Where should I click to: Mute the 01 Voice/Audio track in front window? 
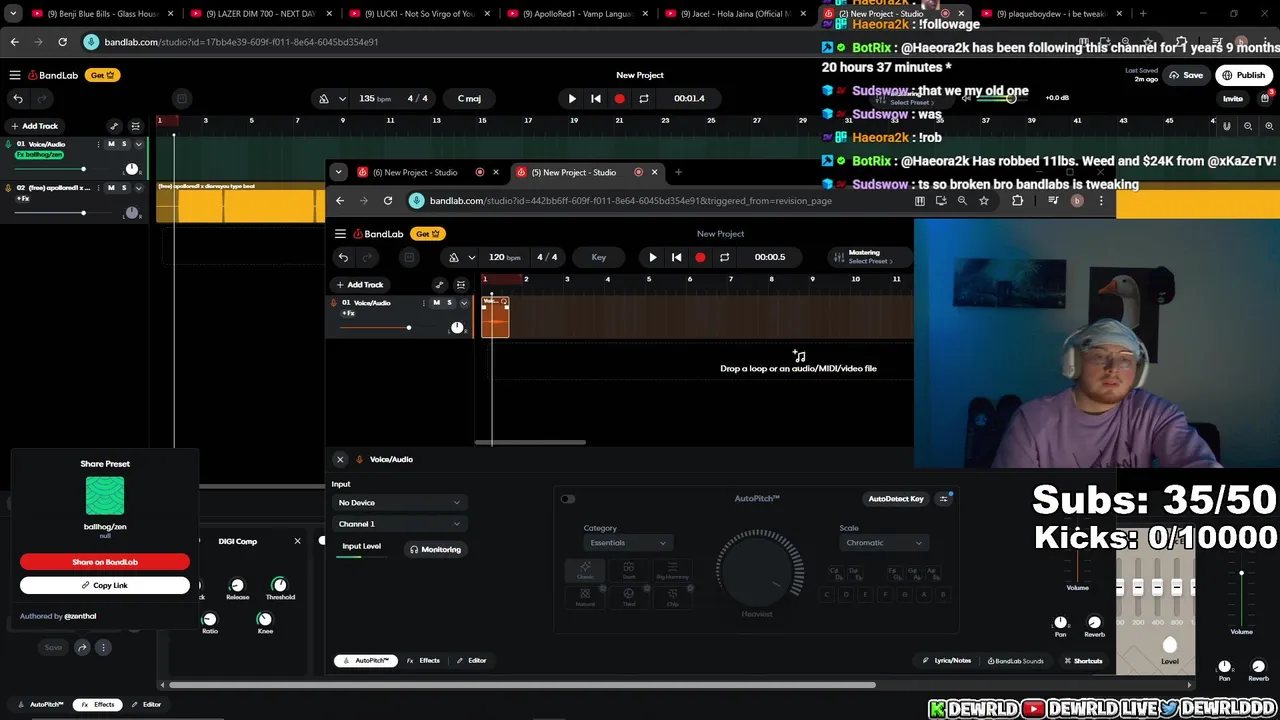click(436, 302)
